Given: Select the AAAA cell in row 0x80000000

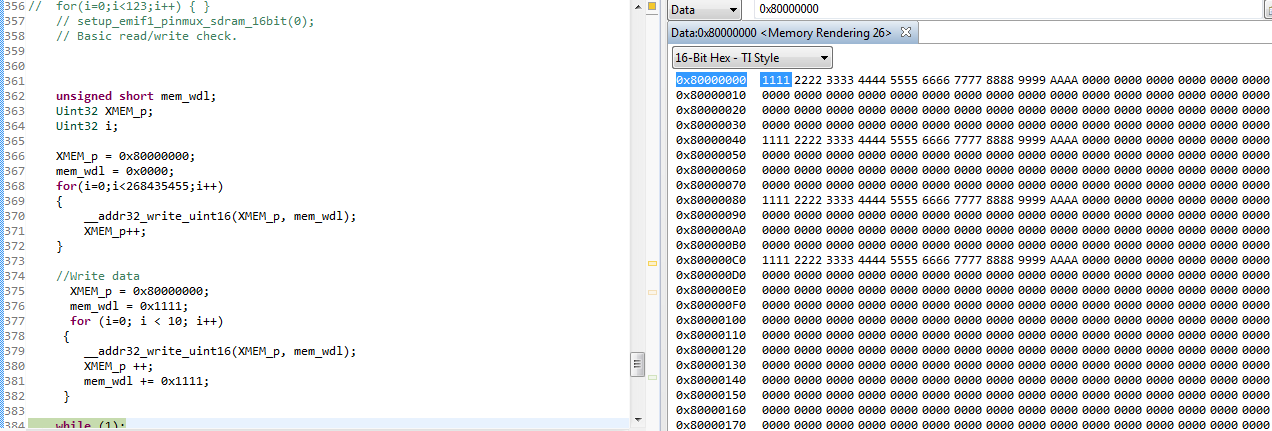Looking at the screenshot, I should point(1062,80).
